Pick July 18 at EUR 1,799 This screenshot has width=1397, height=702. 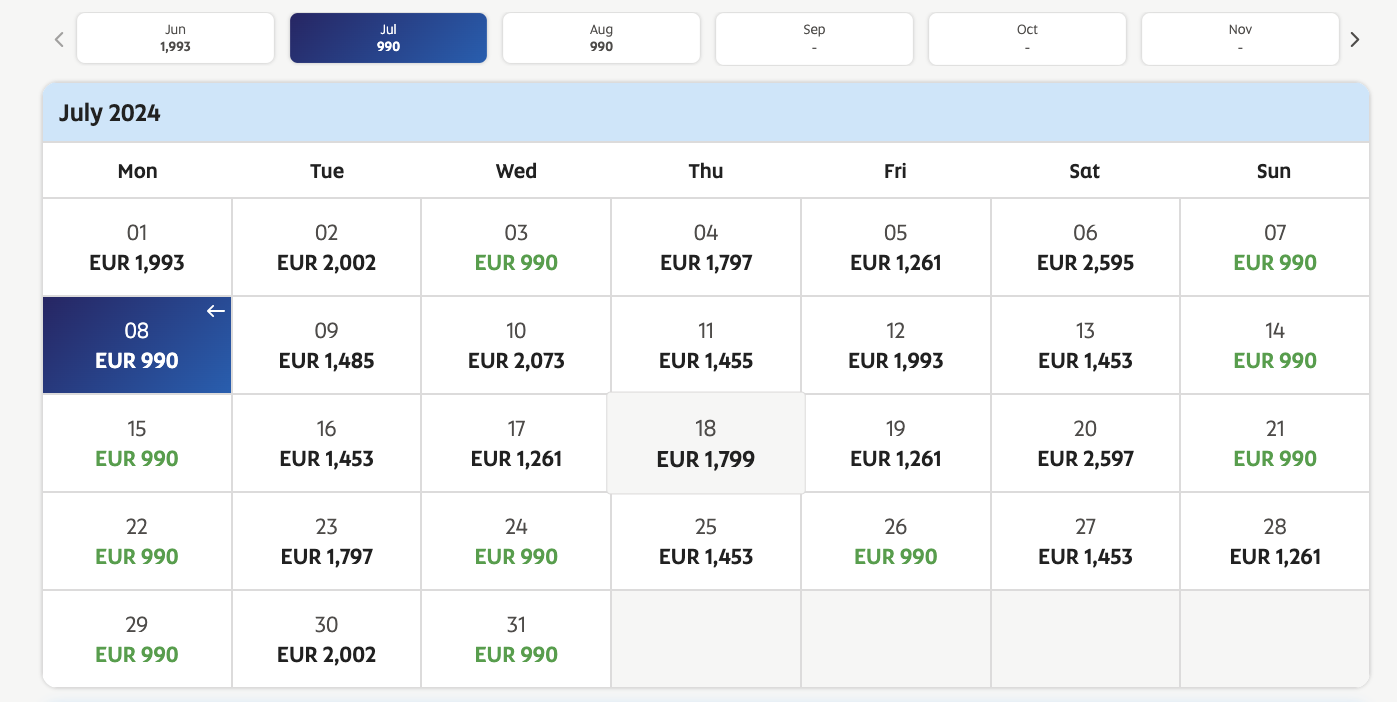pos(706,444)
